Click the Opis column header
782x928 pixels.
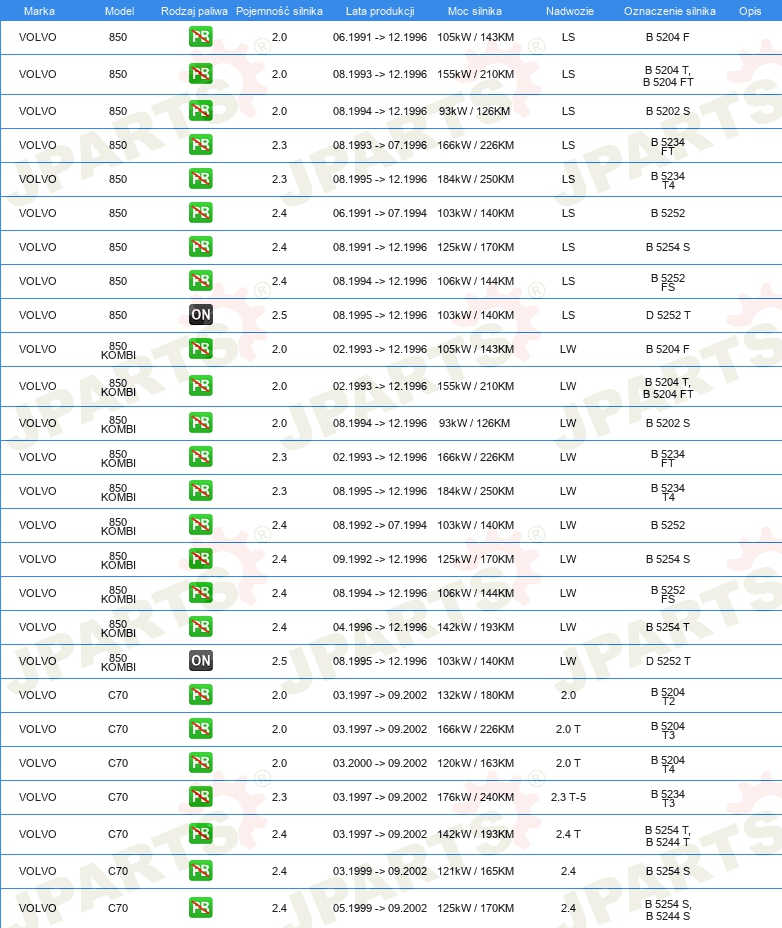(x=750, y=11)
